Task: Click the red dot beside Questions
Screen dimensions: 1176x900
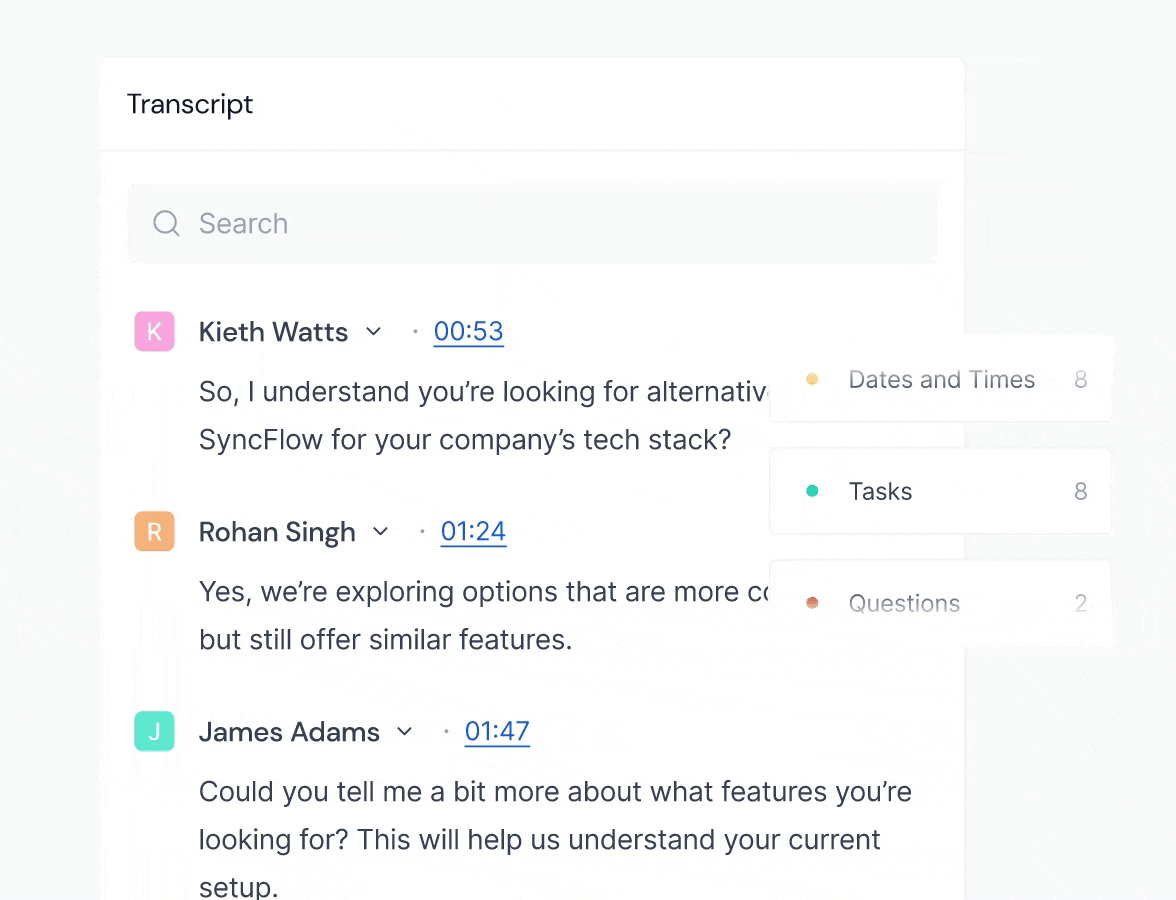Action: 813,603
